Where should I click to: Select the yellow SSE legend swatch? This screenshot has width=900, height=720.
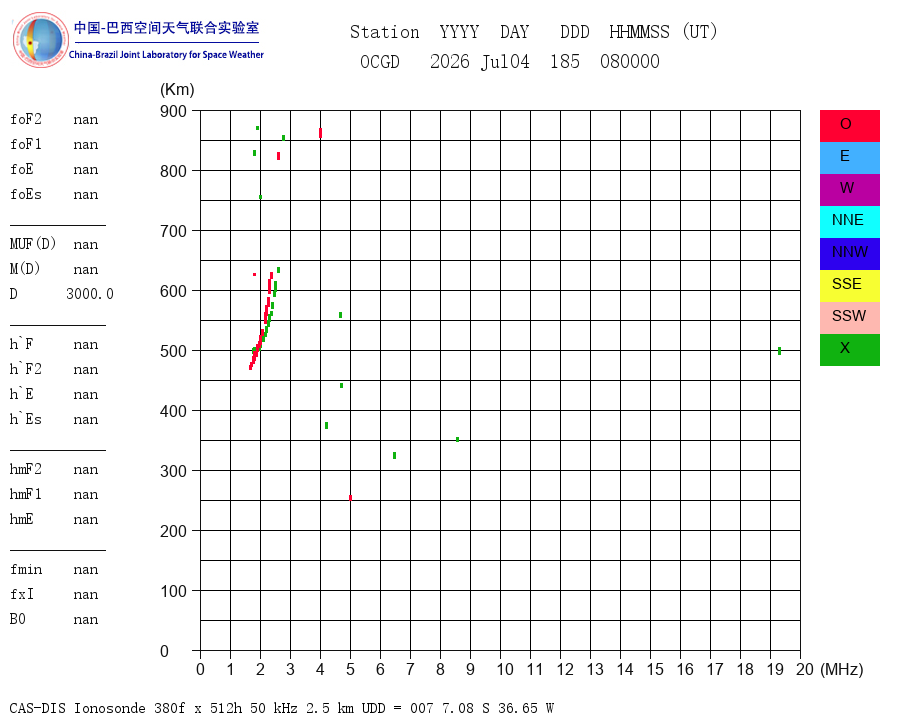[x=849, y=286]
